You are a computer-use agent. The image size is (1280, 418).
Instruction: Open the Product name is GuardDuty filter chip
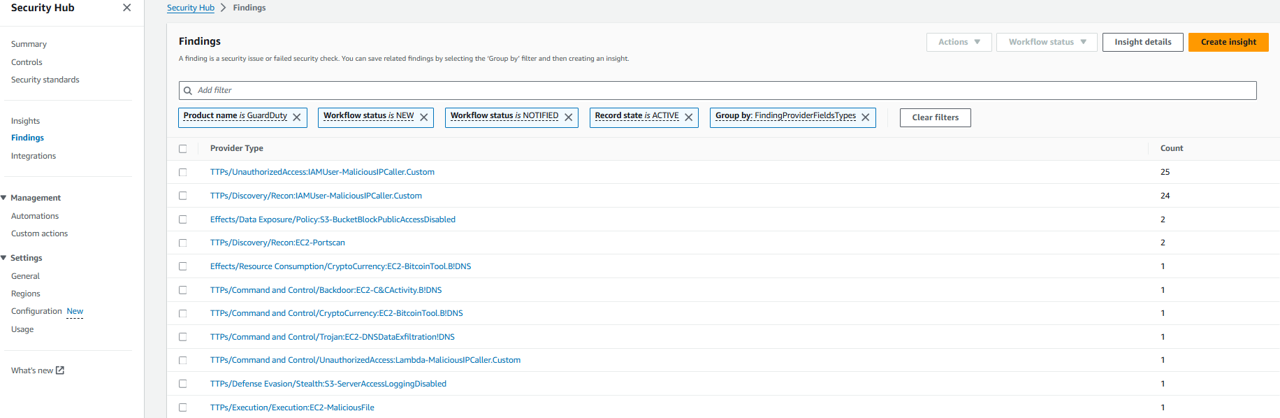coord(235,116)
